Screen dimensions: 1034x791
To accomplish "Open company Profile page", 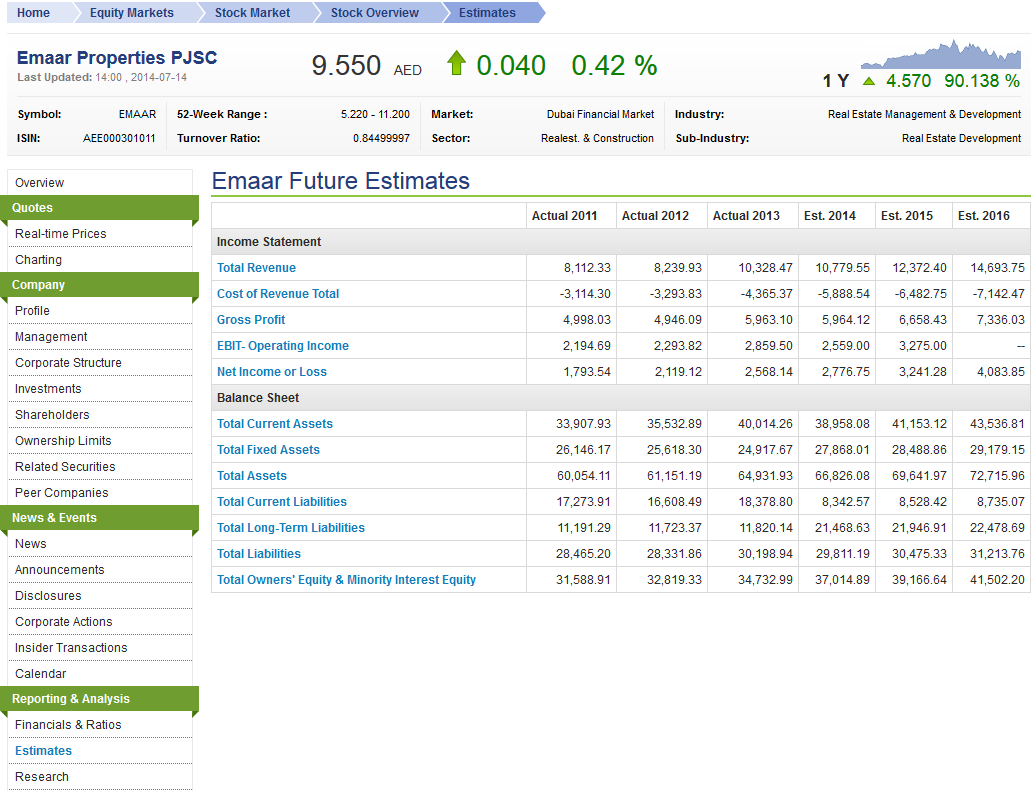I will click(x=32, y=310).
